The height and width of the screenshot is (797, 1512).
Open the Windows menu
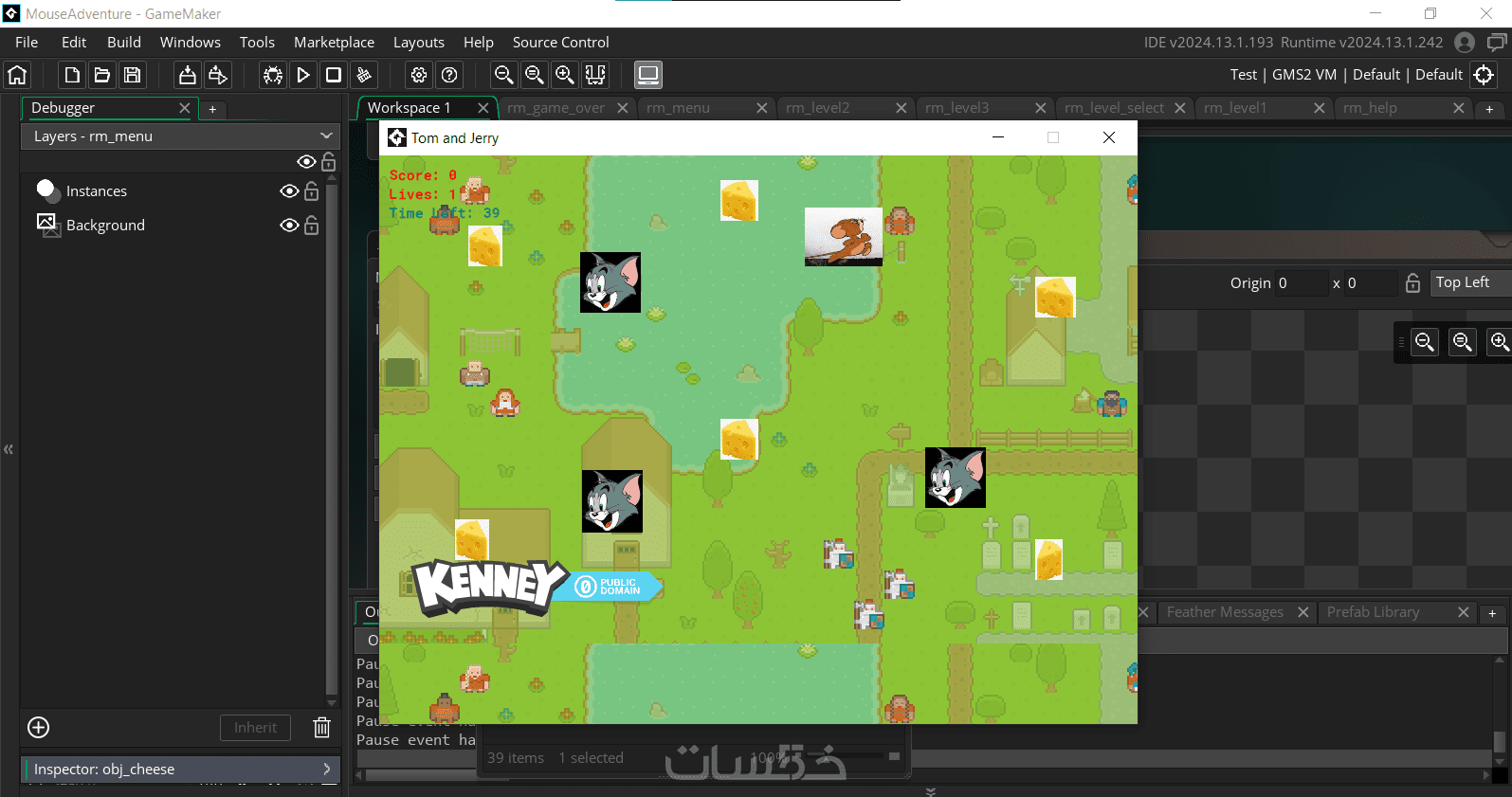point(191,43)
